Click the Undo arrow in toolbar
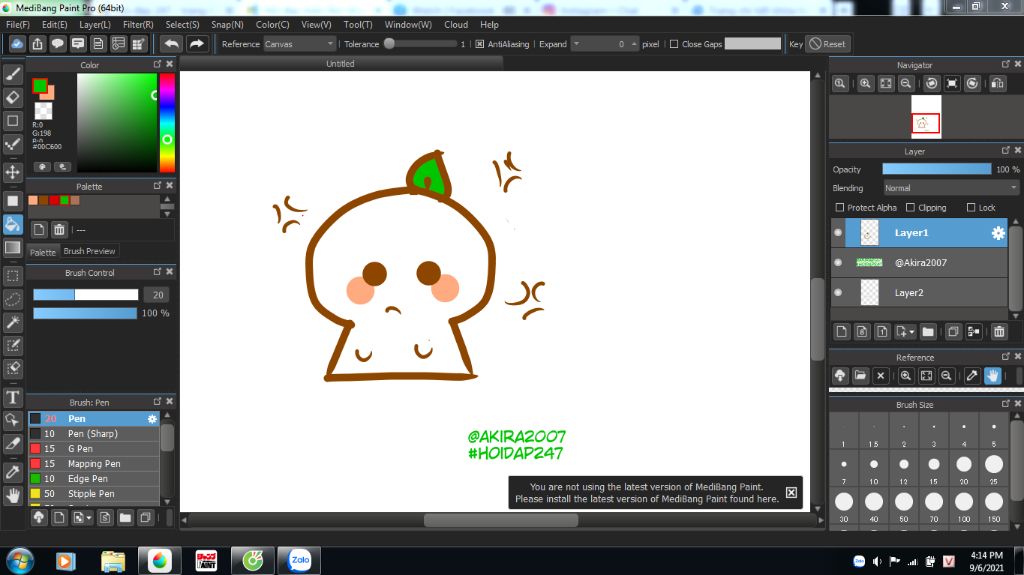 (x=172, y=44)
